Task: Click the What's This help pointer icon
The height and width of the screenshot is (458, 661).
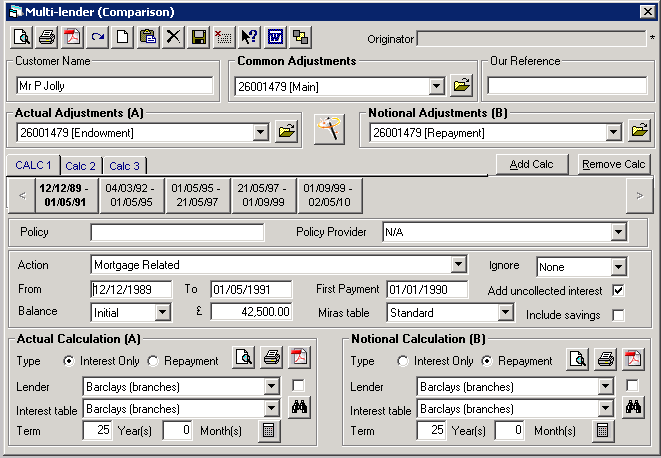Action: [249, 37]
